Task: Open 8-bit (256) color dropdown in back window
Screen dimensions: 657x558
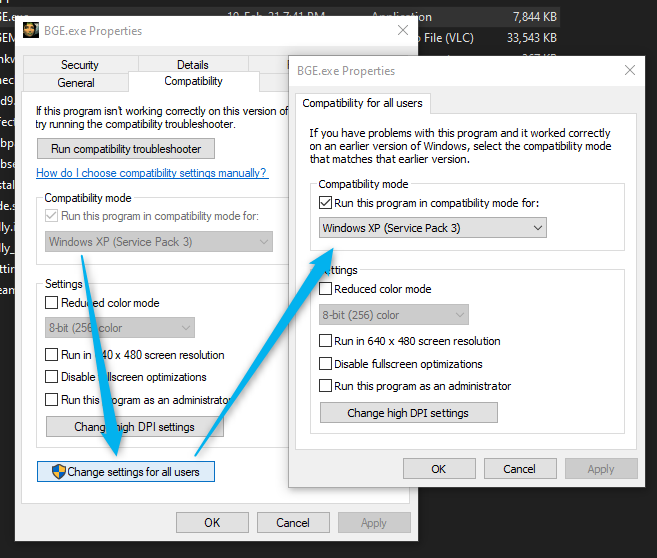Action: (119, 328)
